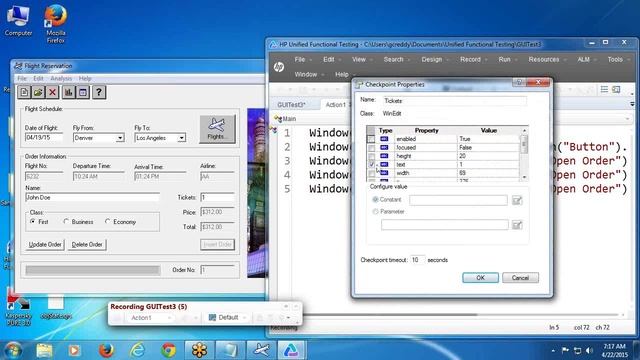Image resolution: width=640 pixels, height=360 pixels.
Task: Show hidden tray icons arrow
Action: [553, 350]
